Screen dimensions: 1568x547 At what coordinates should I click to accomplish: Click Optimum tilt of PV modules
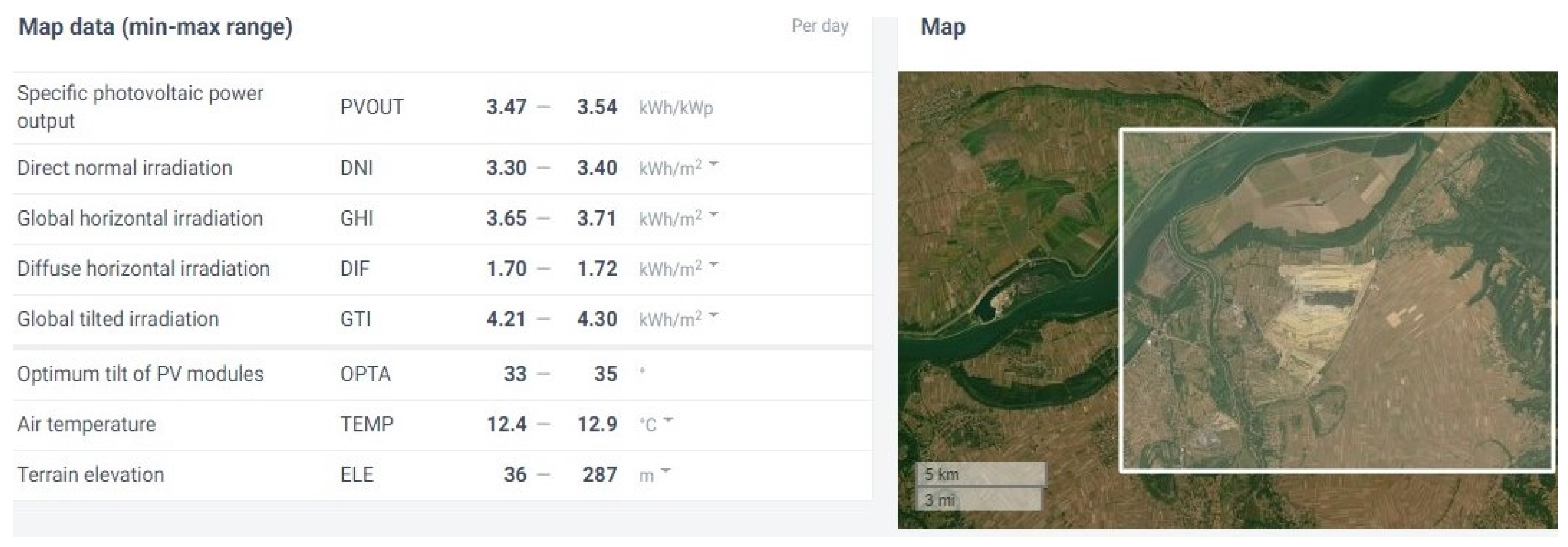140,374
